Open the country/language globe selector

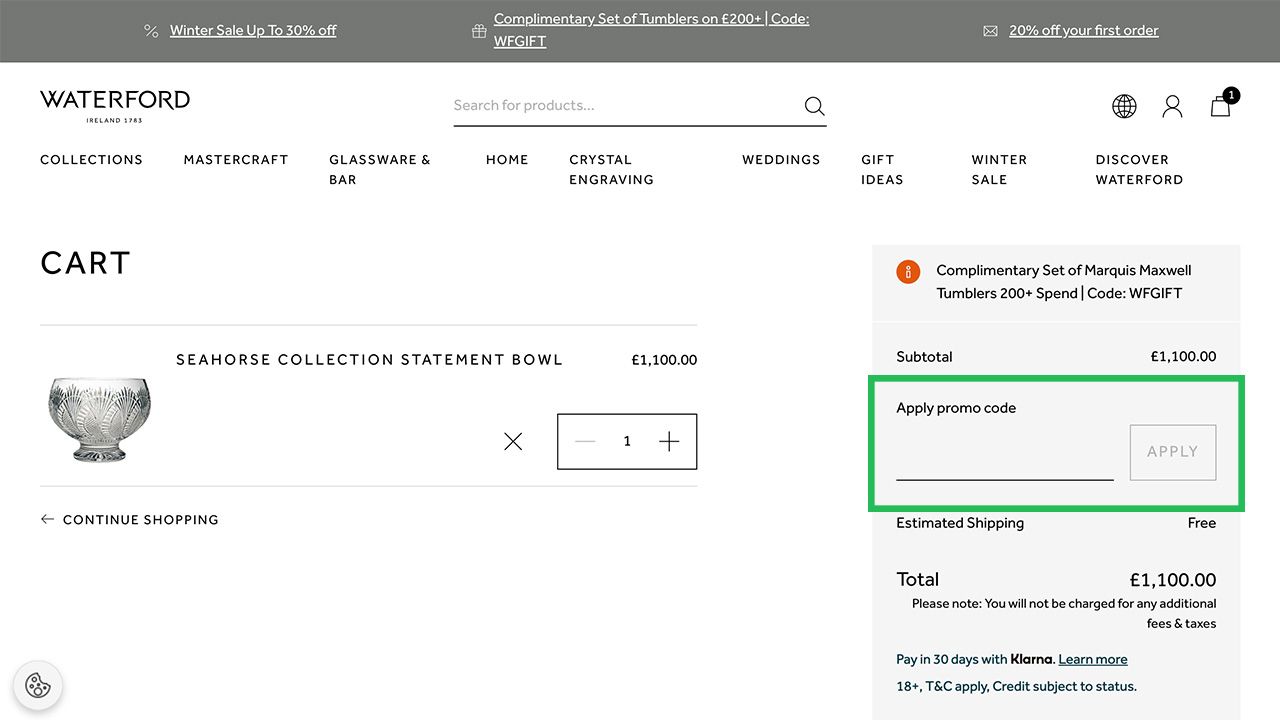click(1124, 106)
